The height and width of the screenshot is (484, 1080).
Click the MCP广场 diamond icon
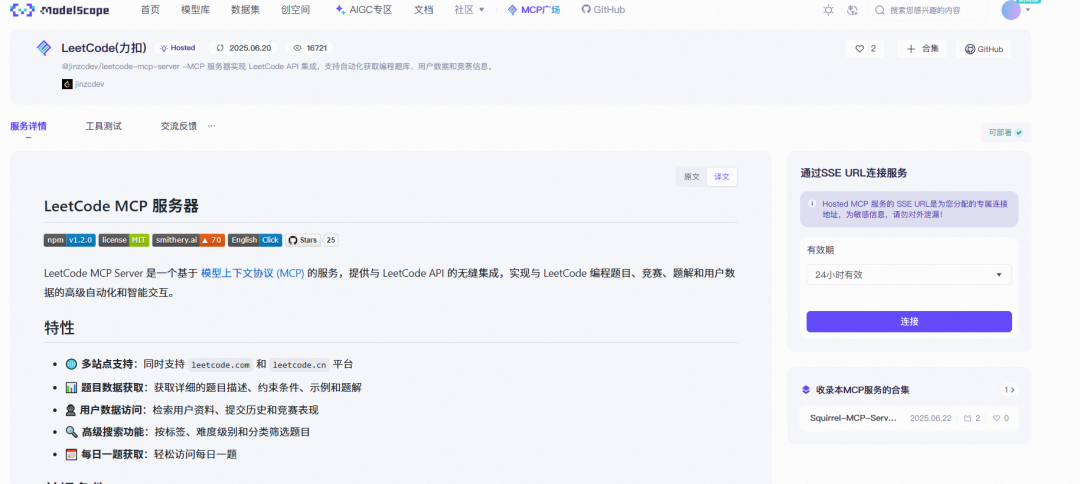(512, 10)
